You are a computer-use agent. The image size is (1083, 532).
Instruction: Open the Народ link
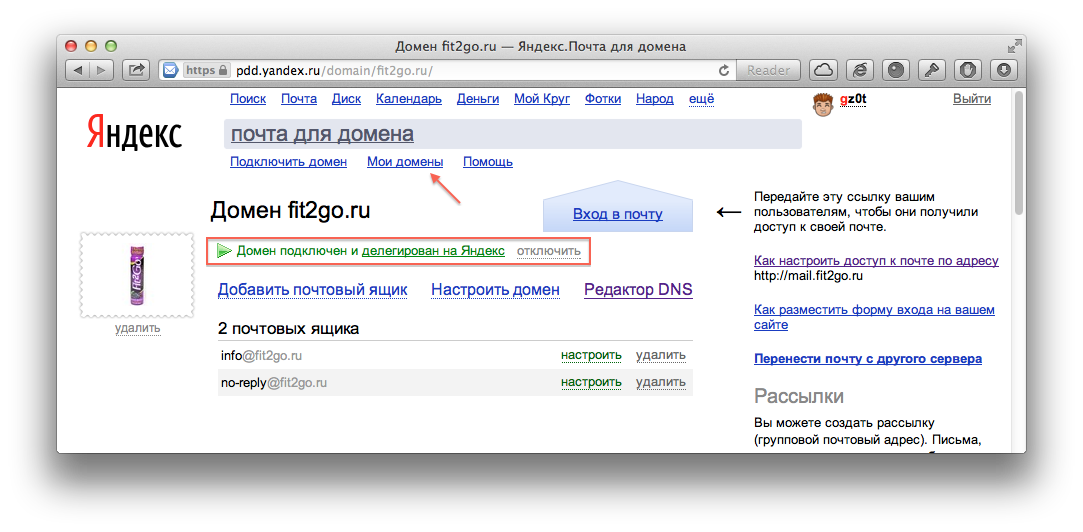(655, 99)
